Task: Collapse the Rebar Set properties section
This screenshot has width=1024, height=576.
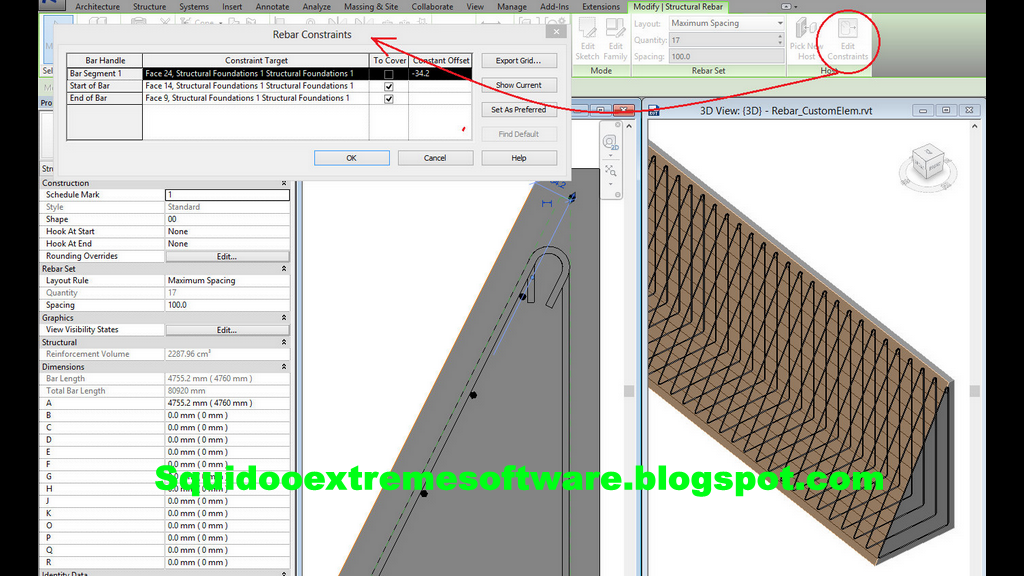Action: click(x=283, y=268)
